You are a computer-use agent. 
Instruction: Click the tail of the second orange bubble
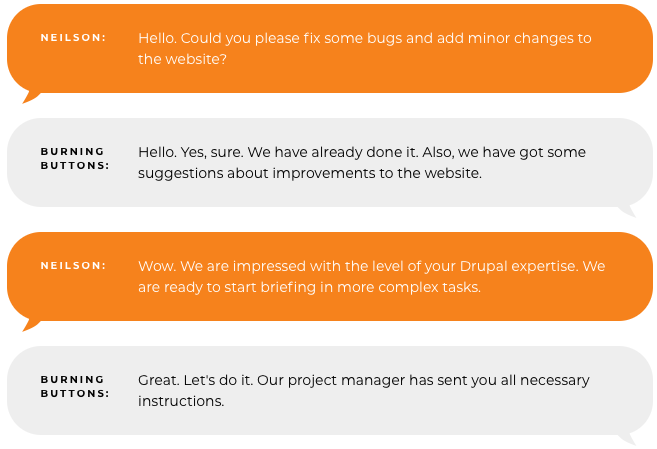(32, 325)
